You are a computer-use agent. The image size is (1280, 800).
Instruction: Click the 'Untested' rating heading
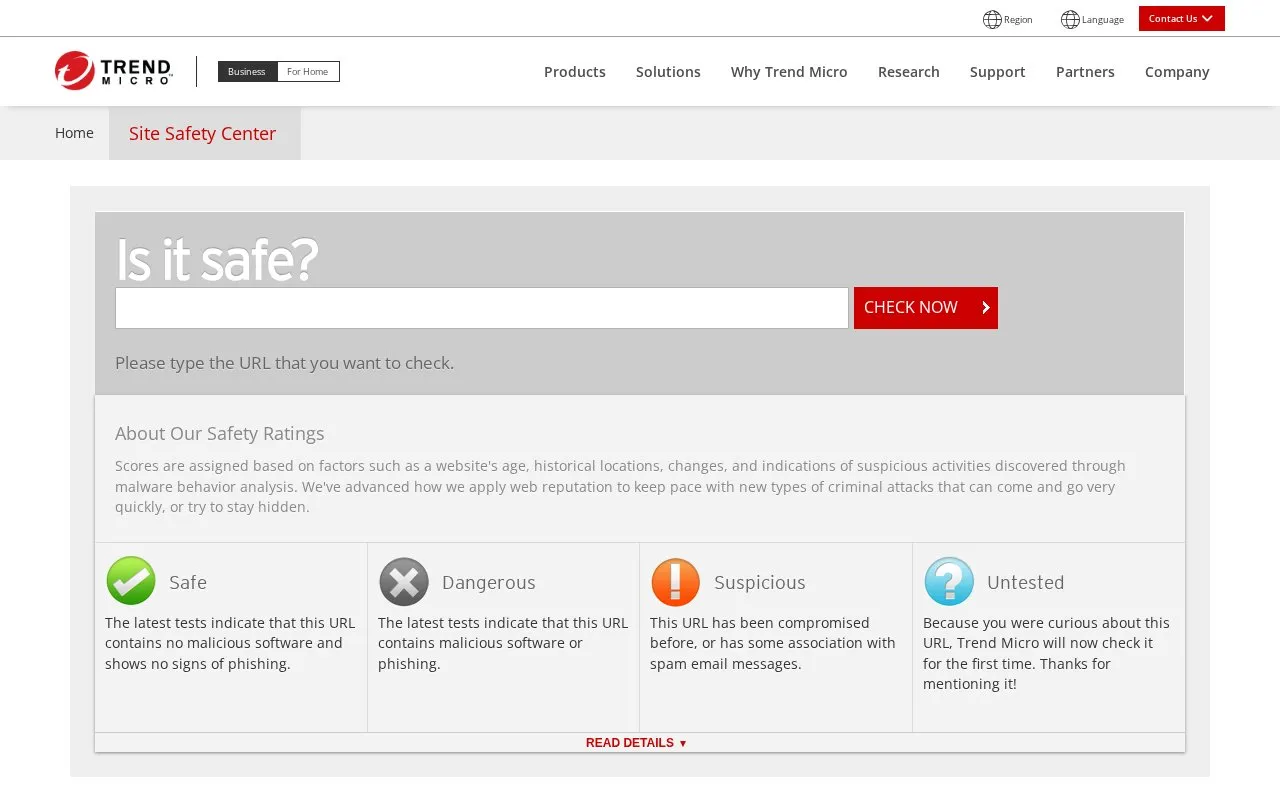tap(1026, 582)
